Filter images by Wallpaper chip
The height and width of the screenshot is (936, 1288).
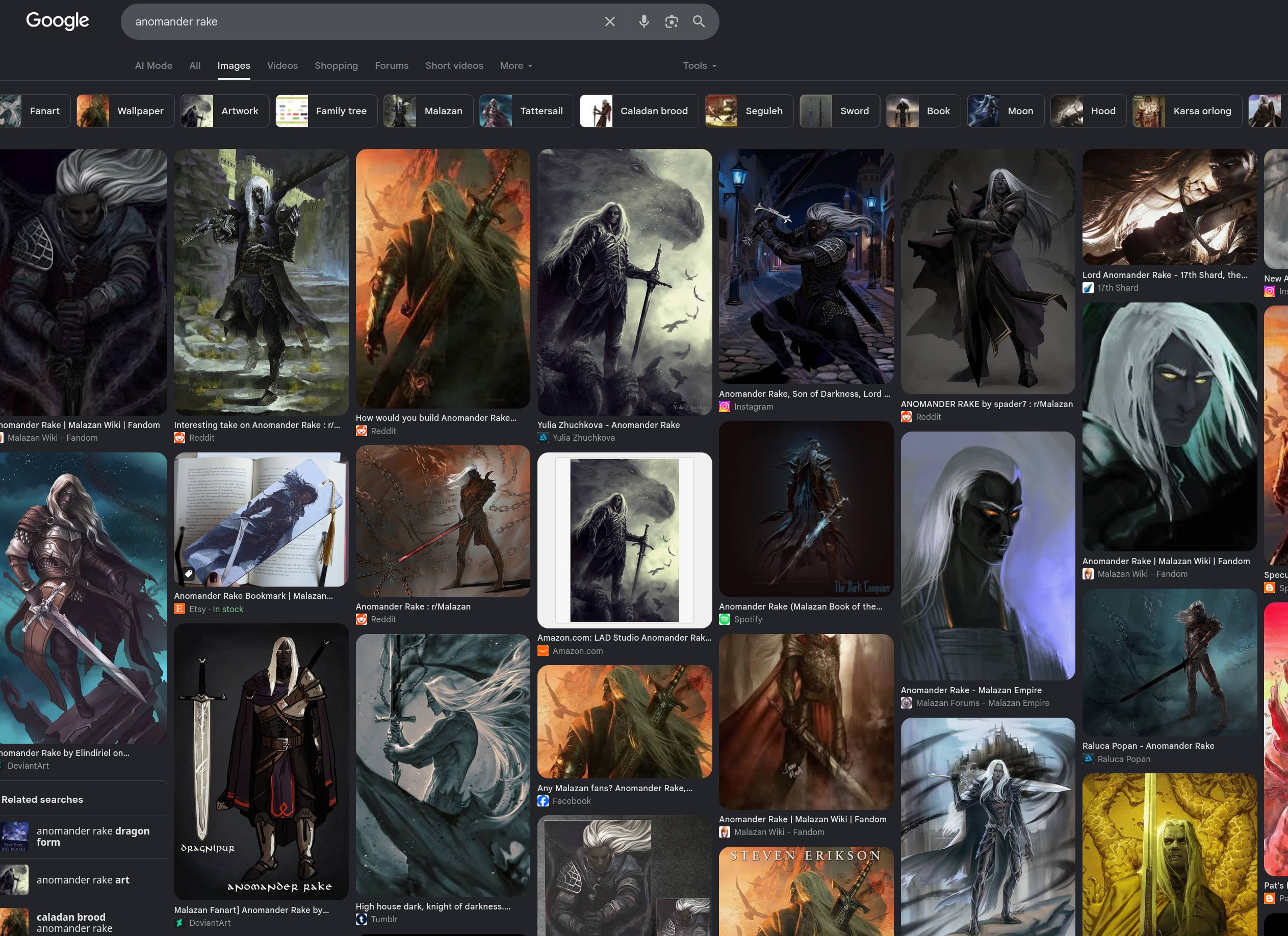click(x=125, y=111)
